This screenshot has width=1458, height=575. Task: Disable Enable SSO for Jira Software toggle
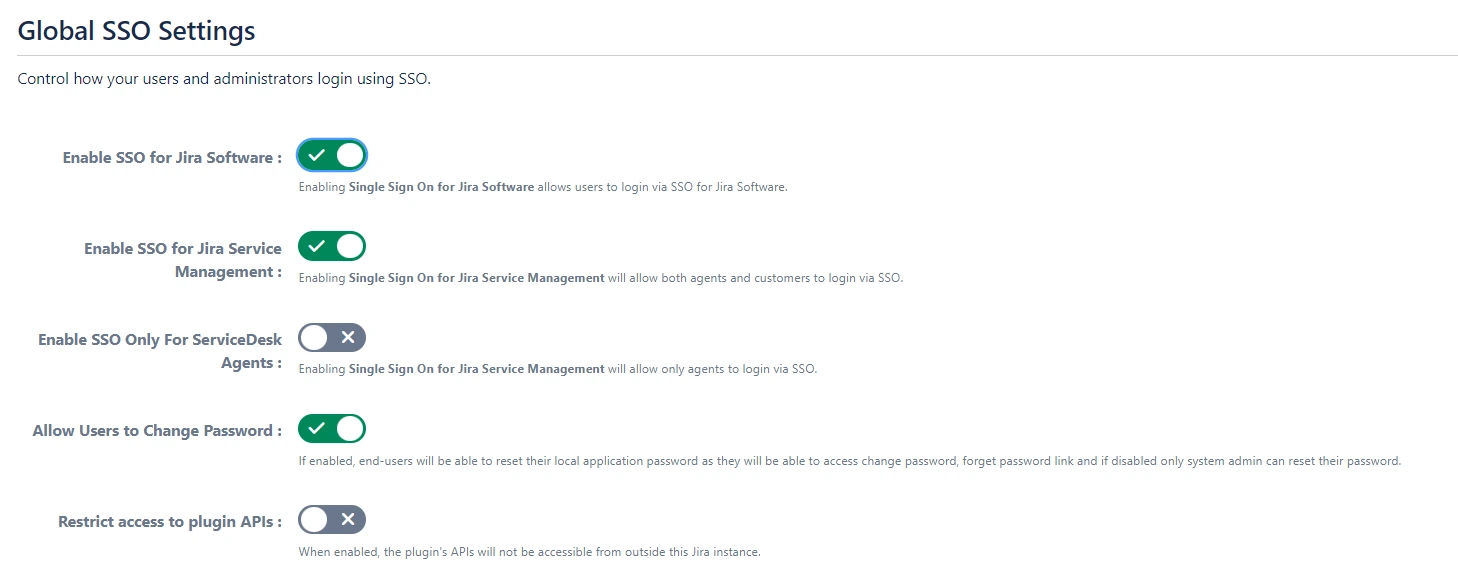(x=332, y=155)
